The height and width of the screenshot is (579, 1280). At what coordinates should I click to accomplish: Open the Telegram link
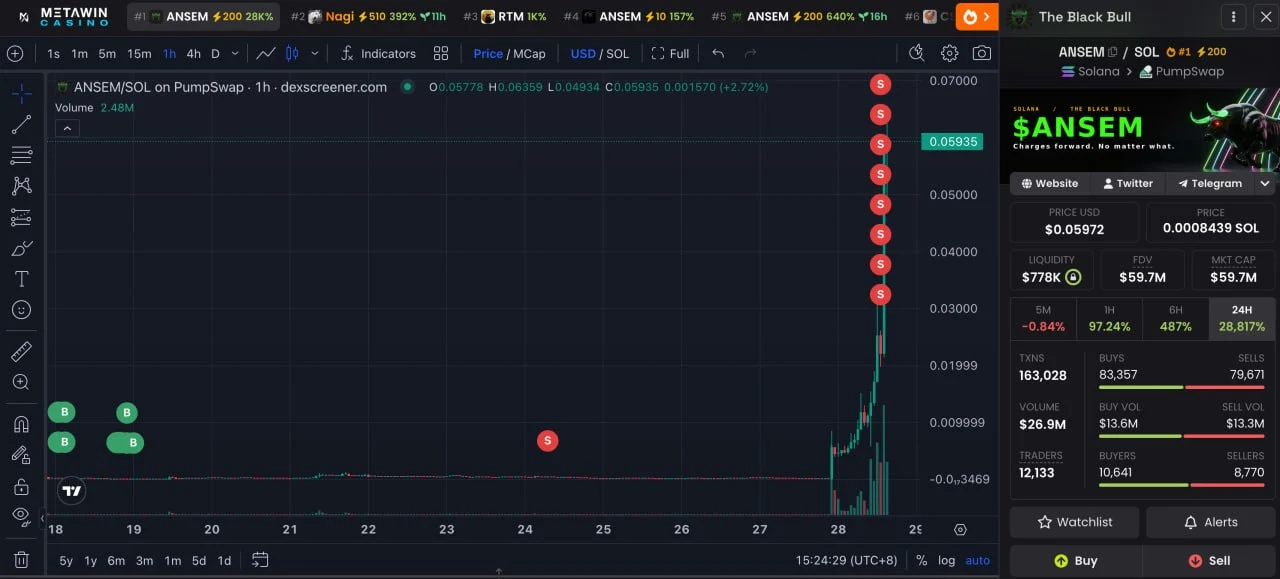(x=1209, y=183)
